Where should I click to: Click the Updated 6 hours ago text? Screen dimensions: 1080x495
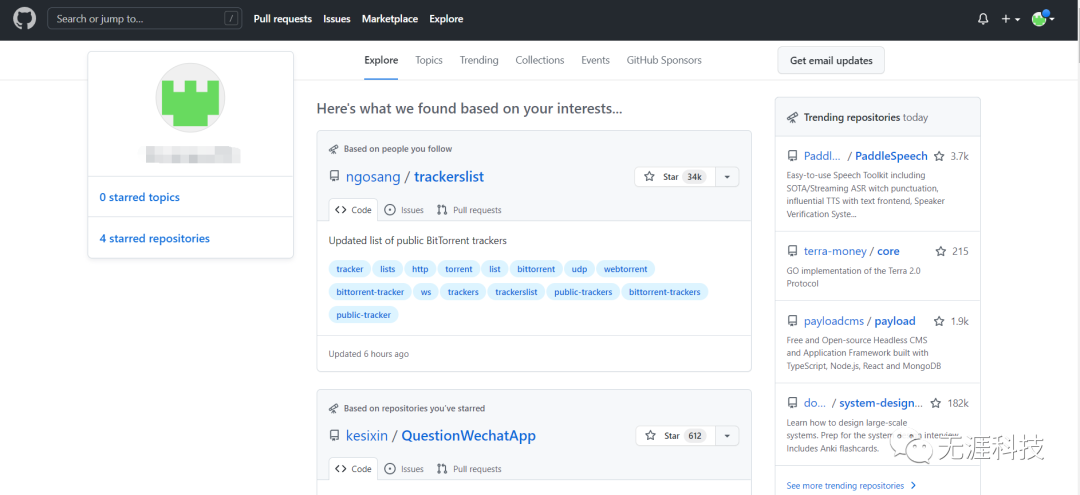(368, 354)
